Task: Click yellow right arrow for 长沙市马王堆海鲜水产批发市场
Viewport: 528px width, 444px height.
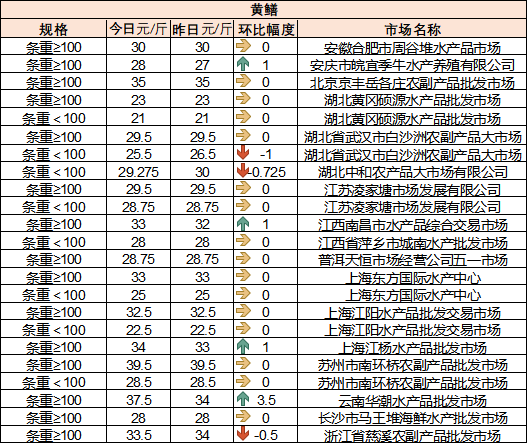Action: [x=243, y=416]
